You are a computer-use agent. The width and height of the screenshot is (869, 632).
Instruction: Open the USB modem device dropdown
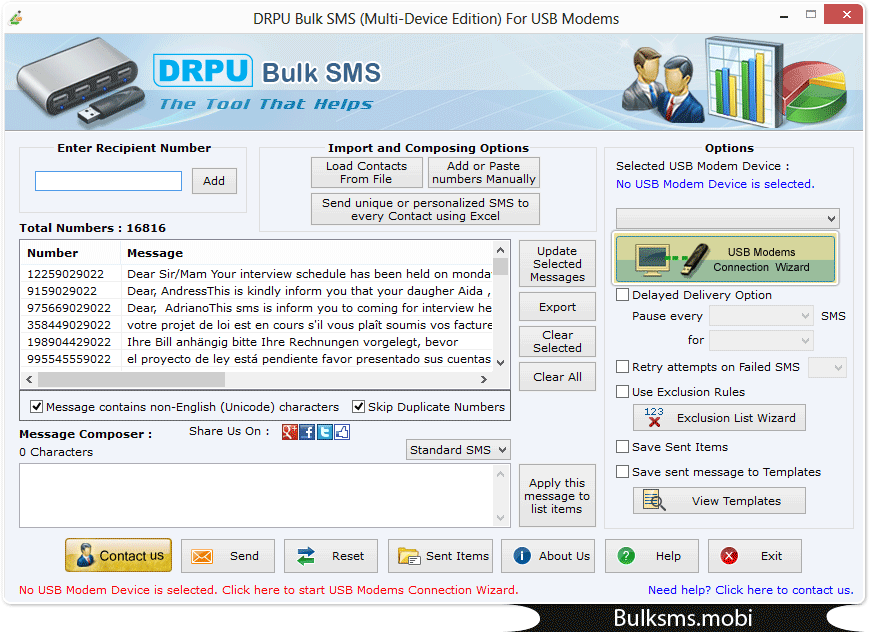(x=728, y=218)
